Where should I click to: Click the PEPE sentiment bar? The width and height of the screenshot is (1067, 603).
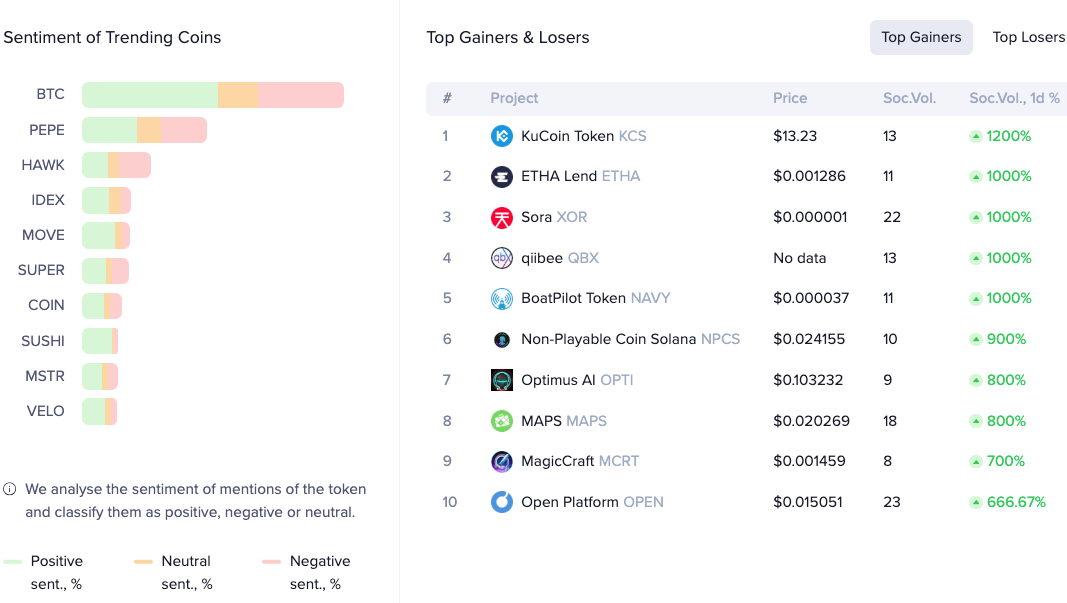[x=144, y=130]
